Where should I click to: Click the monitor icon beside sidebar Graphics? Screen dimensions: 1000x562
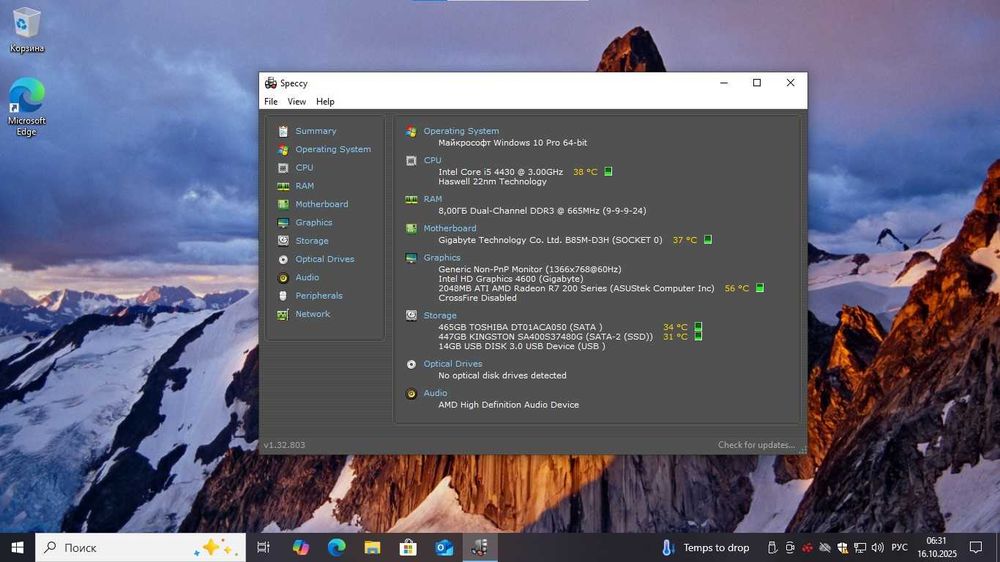(x=283, y=223)
